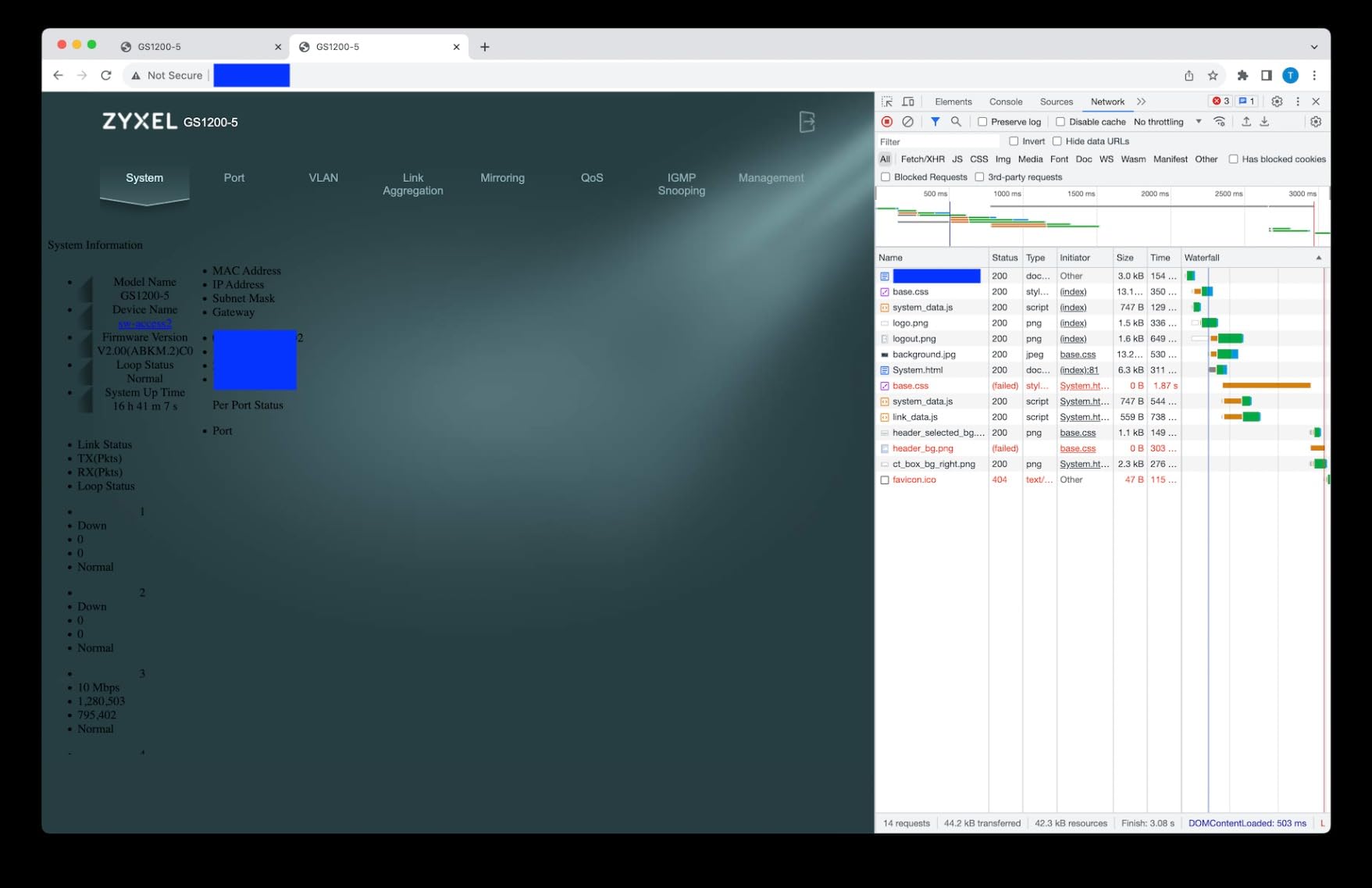Switch to the Sources tab
Image resolution: width=1372 pixels, height=888 pixels.
click(1057, 102)
